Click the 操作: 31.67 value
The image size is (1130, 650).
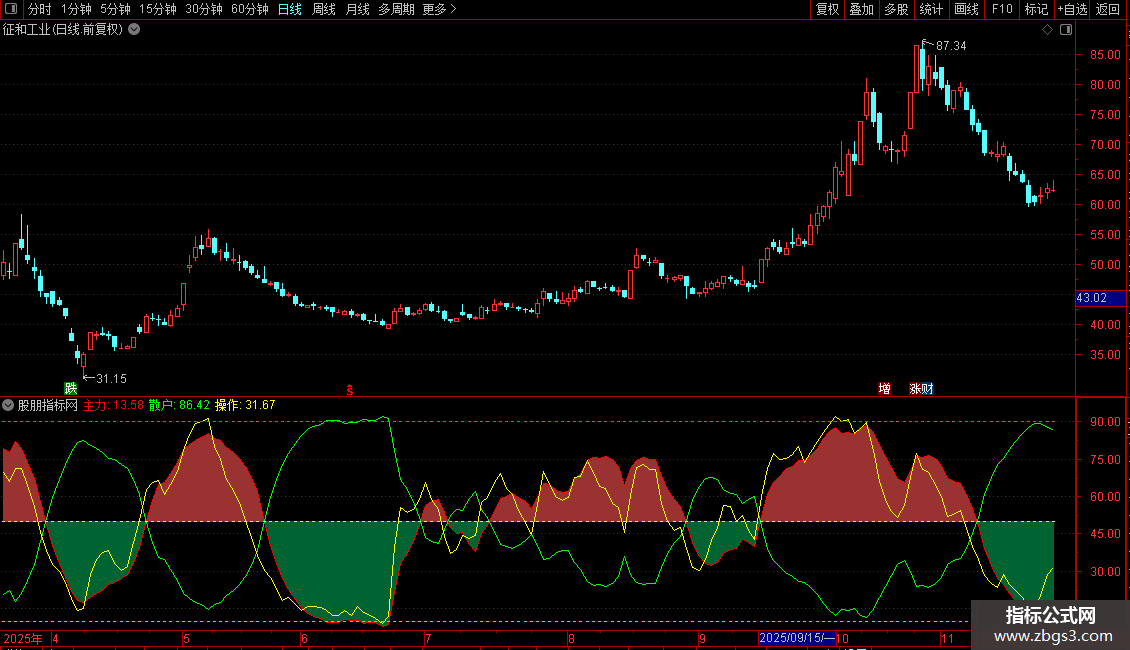245,405
